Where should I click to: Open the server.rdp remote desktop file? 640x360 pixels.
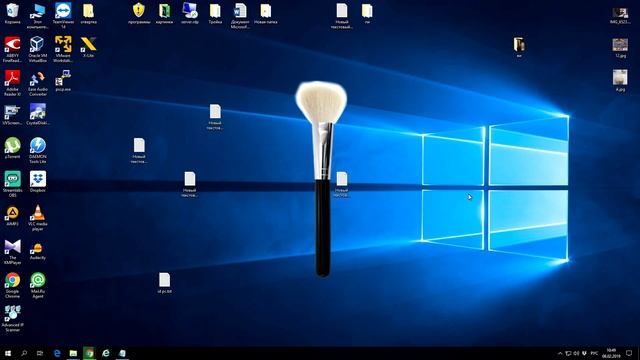pos(190,13)
